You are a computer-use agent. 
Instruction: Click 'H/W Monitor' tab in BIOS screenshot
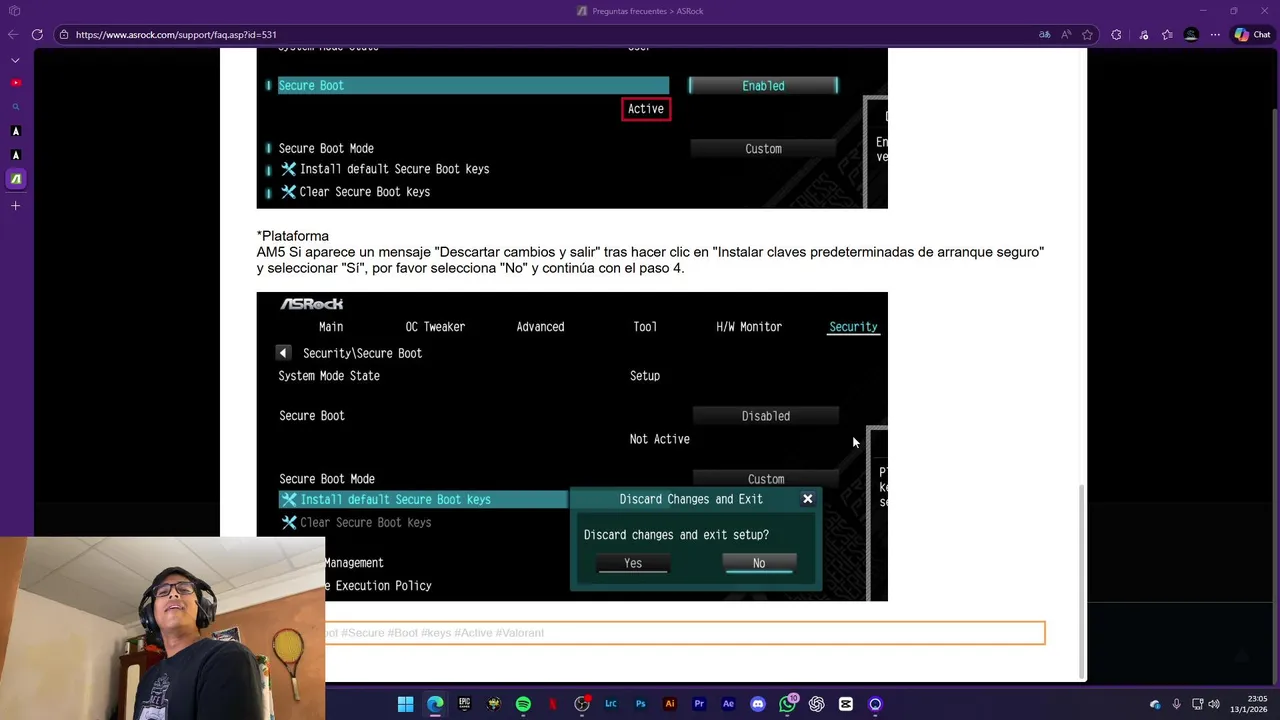click(x=749, y=327)
